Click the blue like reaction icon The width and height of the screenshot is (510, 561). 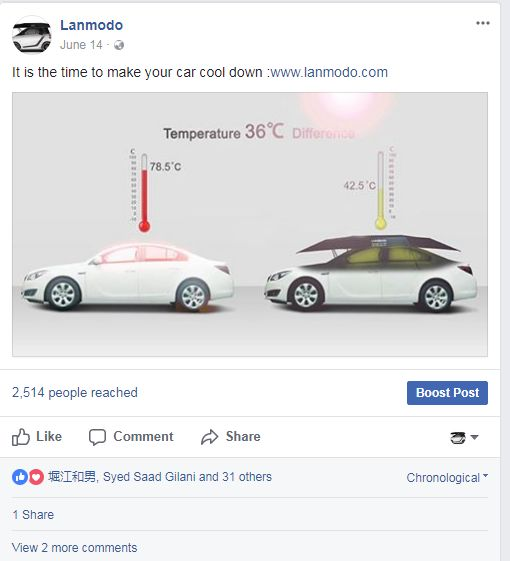point(20,477)
